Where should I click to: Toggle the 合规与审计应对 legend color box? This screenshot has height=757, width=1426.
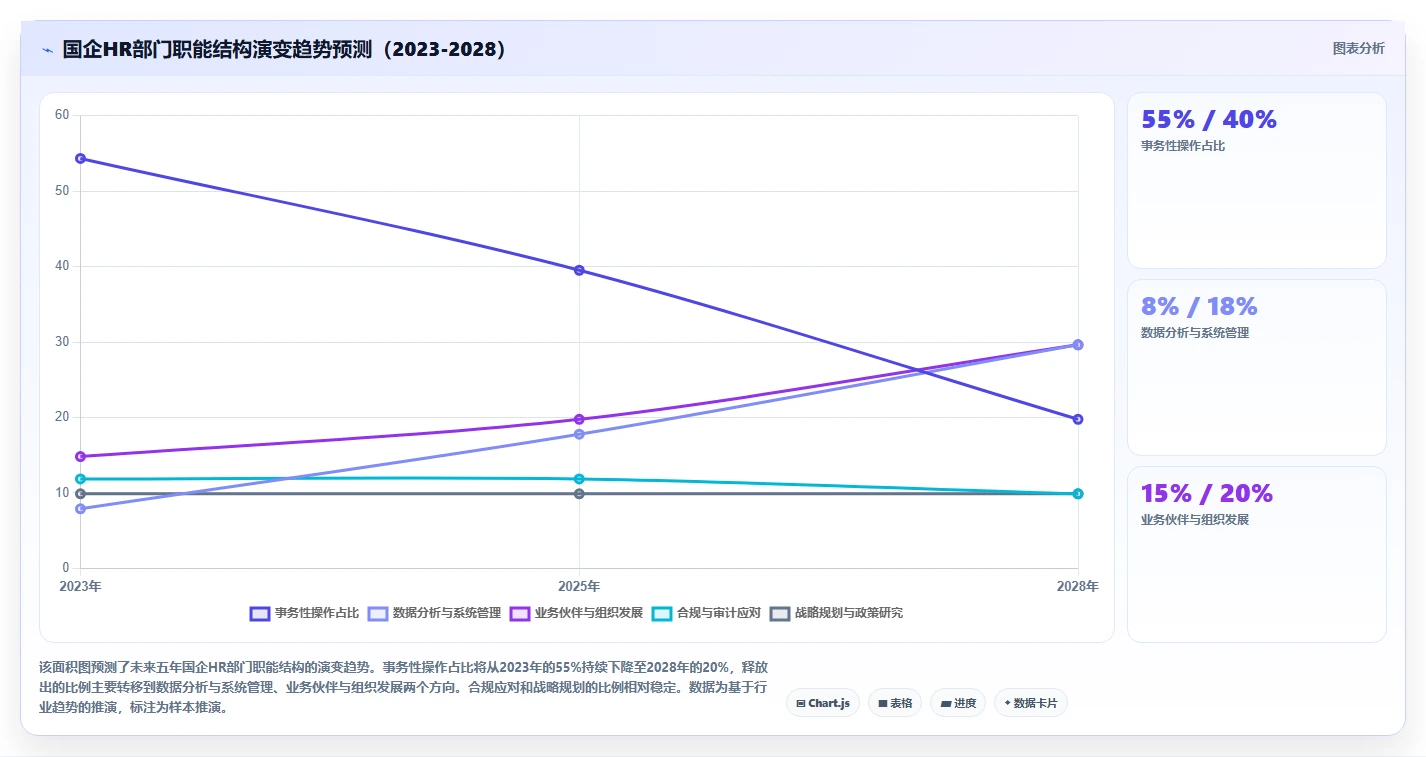[662, 613]
